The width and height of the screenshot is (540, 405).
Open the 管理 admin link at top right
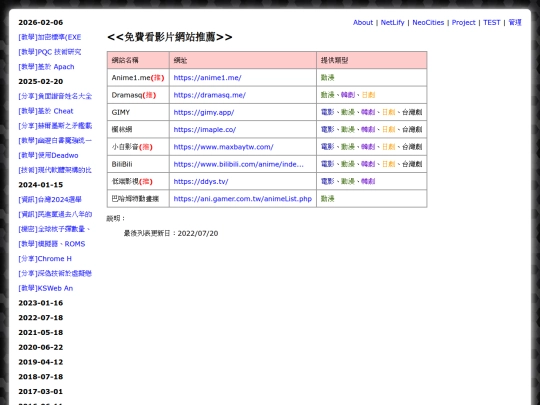click(x=515, y=22)
